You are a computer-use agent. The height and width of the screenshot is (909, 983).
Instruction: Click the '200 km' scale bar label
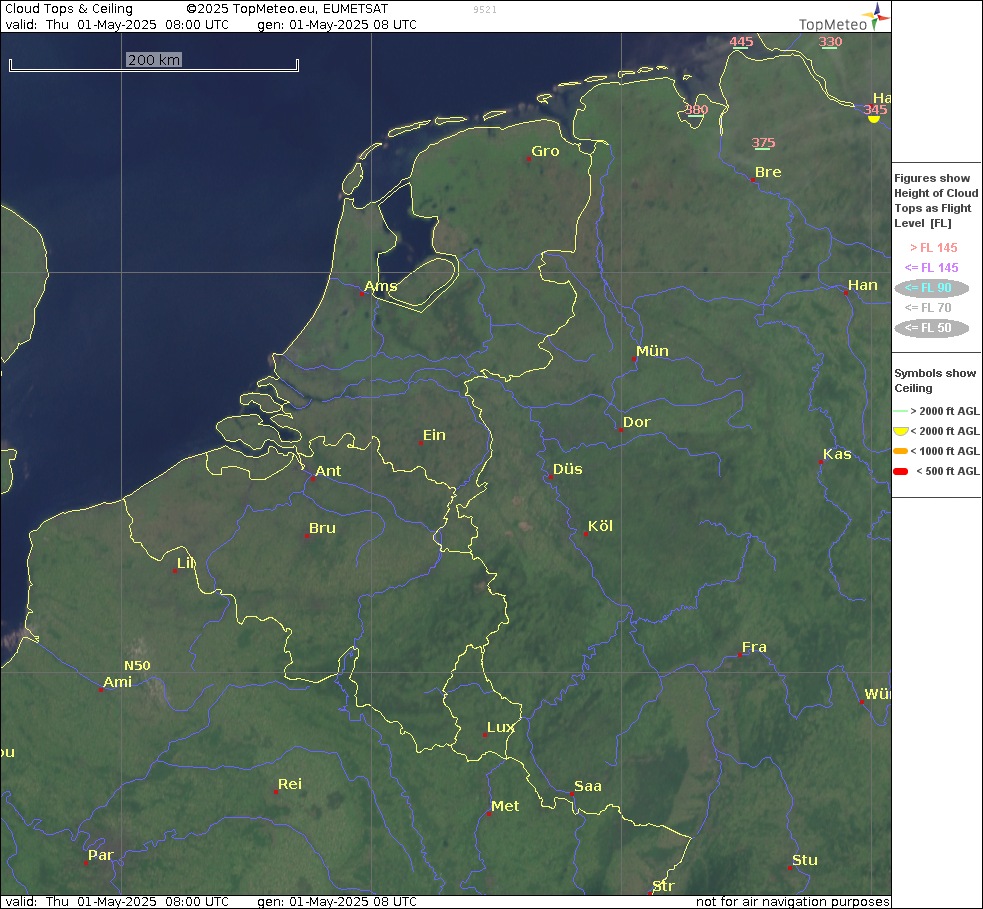click(x=154, y=60)
